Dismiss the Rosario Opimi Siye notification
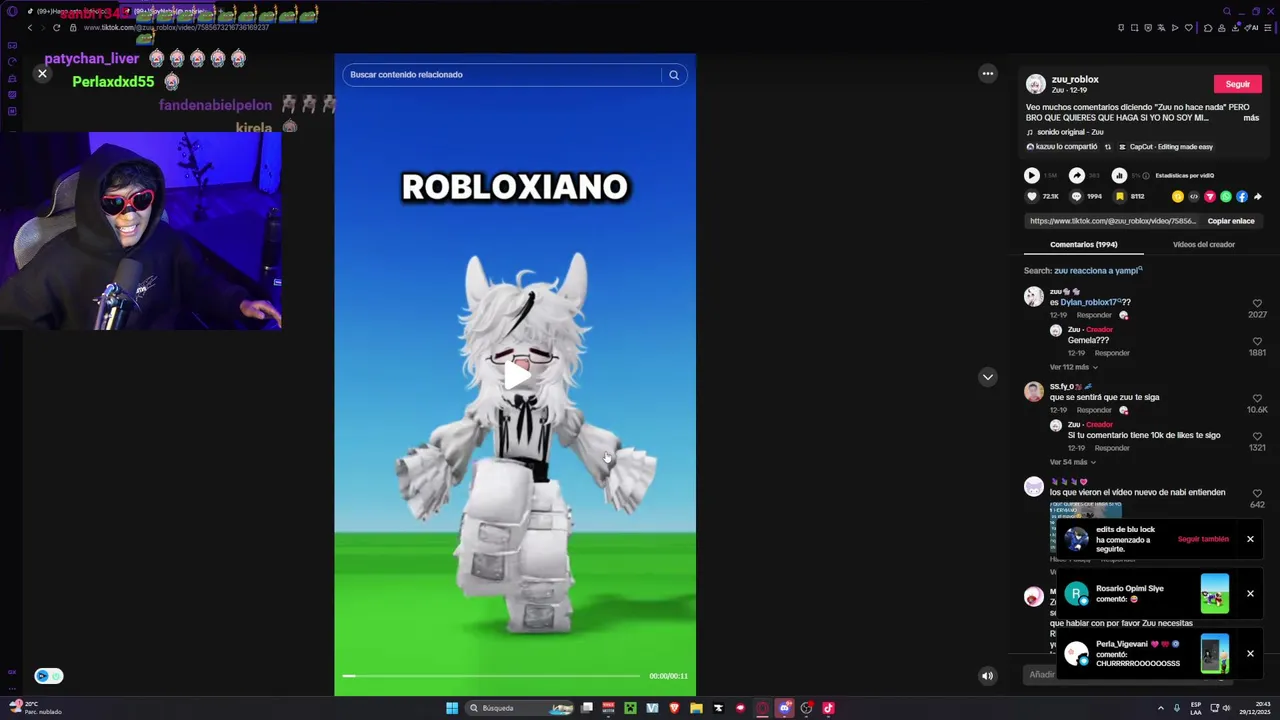The width and height of the screenshot is (1280, 720). [x=1250, y=594]
